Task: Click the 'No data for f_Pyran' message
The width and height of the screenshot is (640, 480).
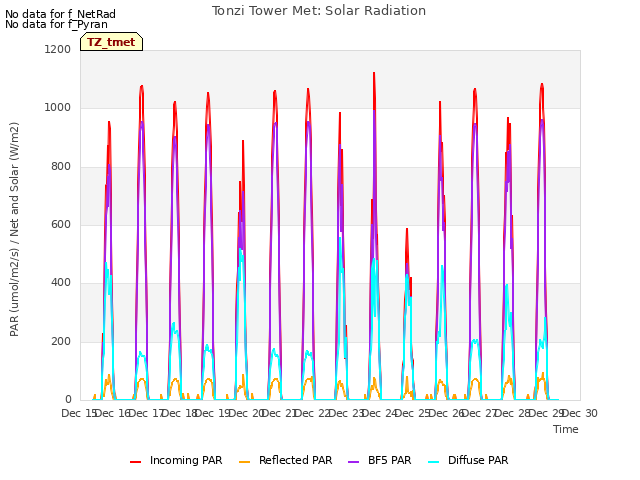Action: [x=56, y=24]
